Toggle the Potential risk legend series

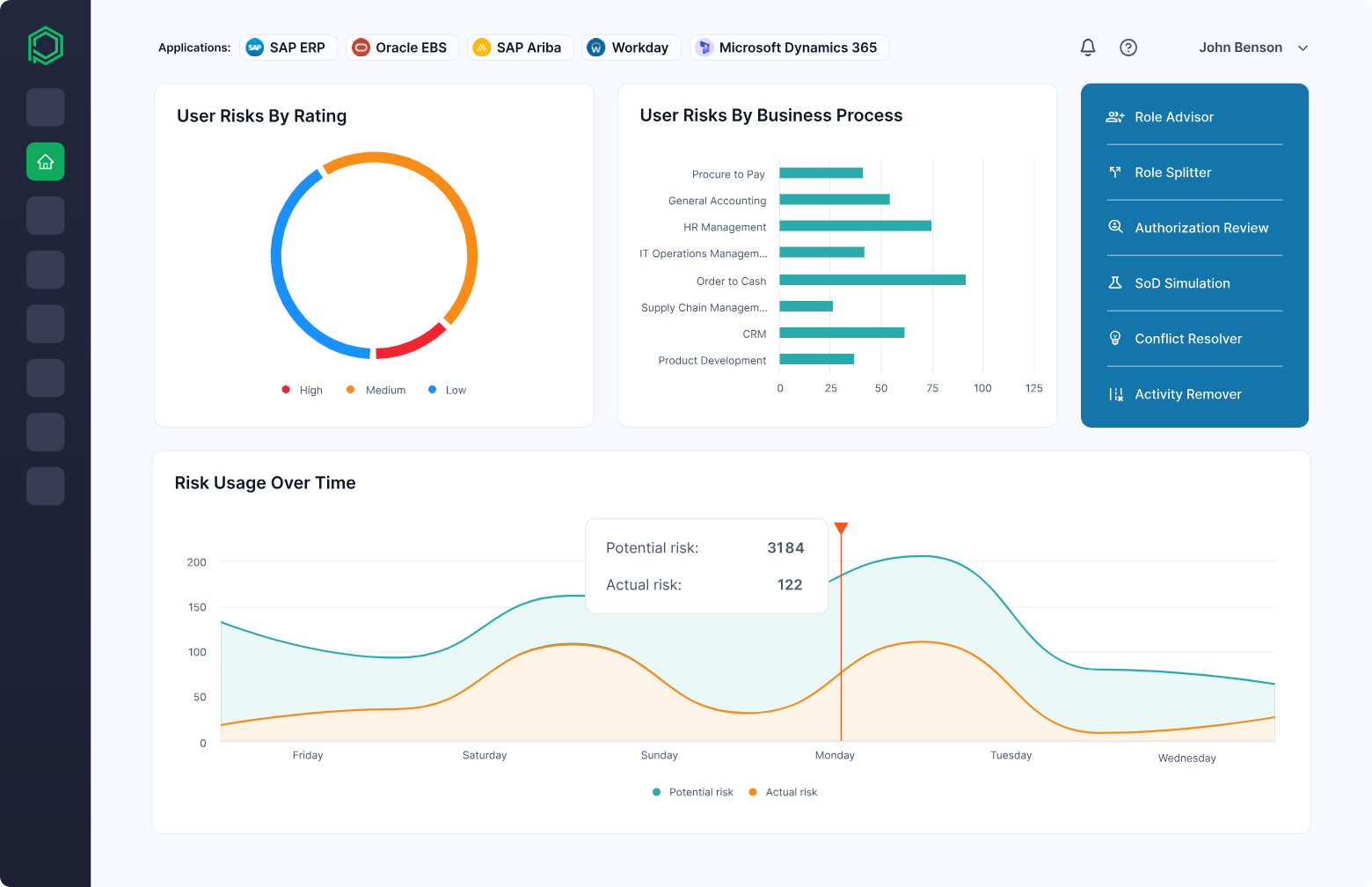(x=693, y=792)
